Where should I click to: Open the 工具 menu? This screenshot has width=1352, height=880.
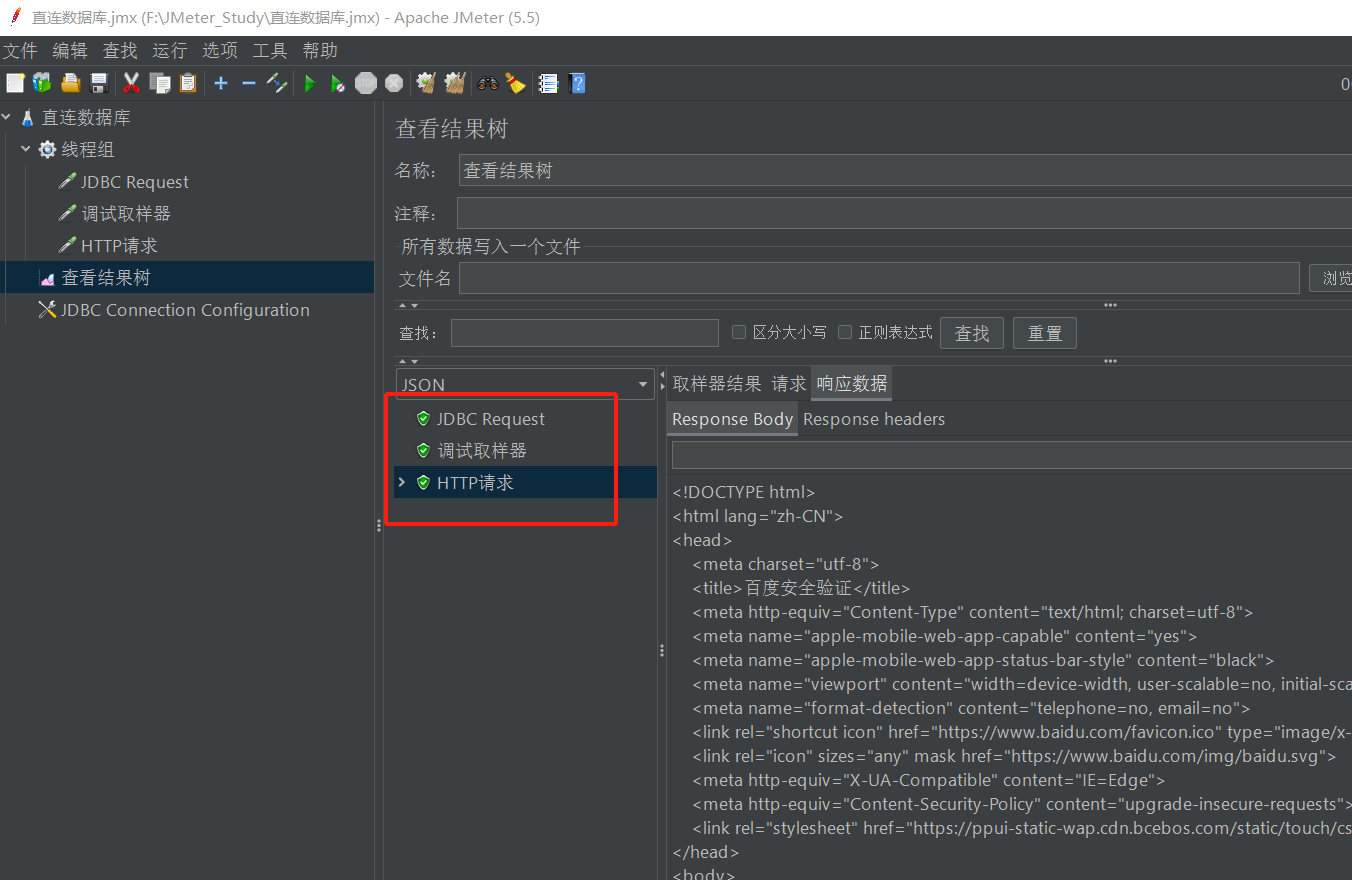(x=270, y=51)
